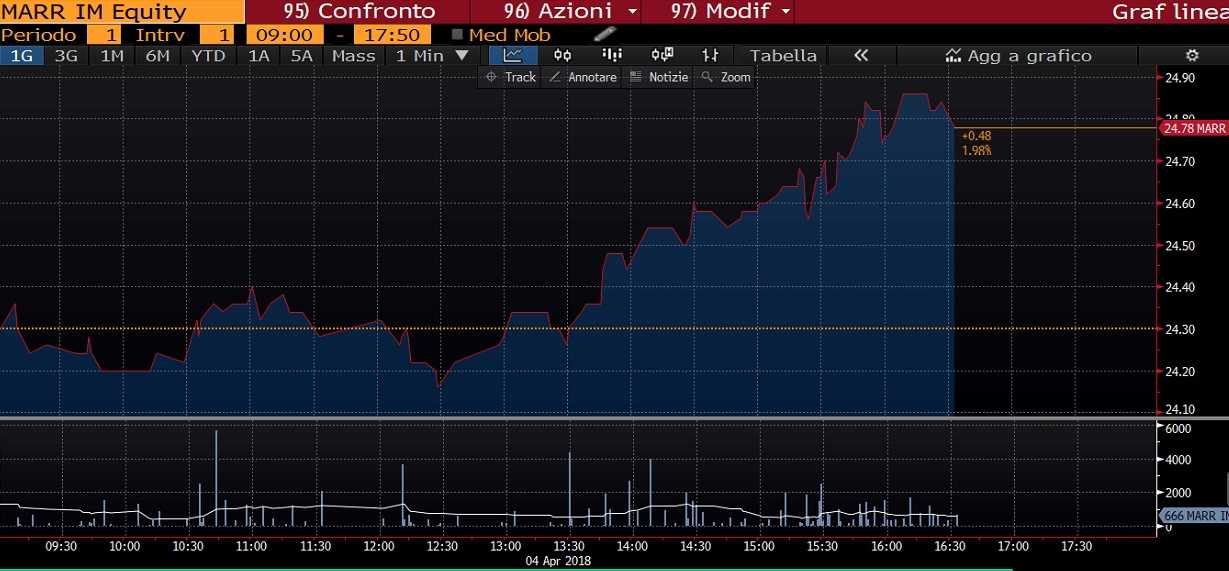Select the line chart type icon

coord(512,56)
